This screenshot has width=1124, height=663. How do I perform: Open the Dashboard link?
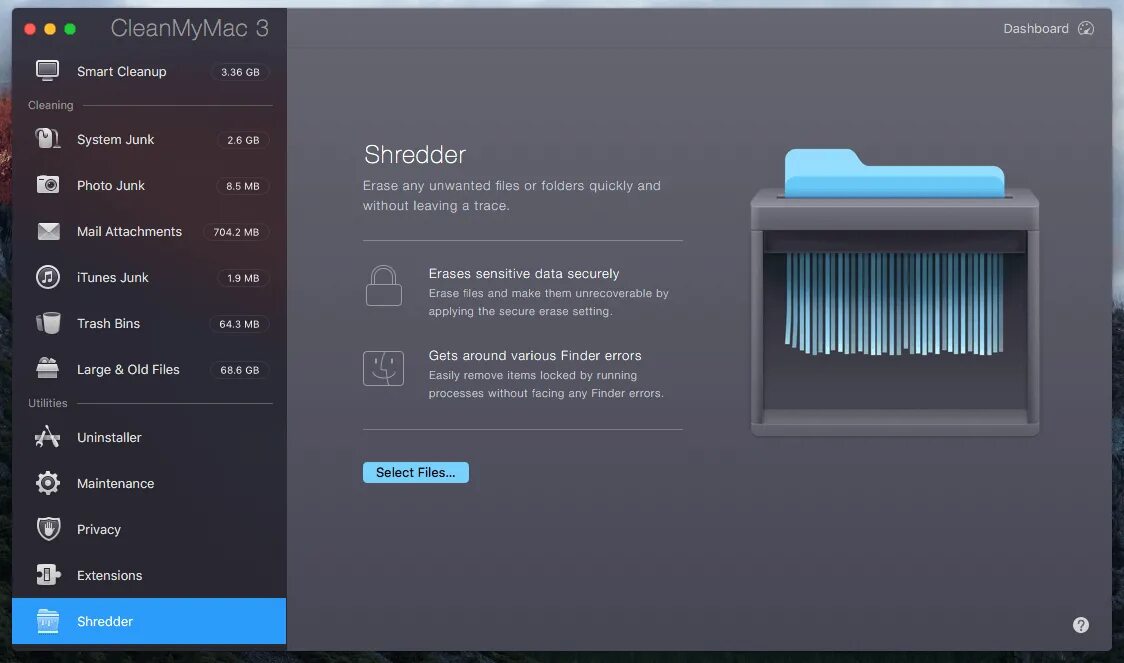coord(1036,29)
